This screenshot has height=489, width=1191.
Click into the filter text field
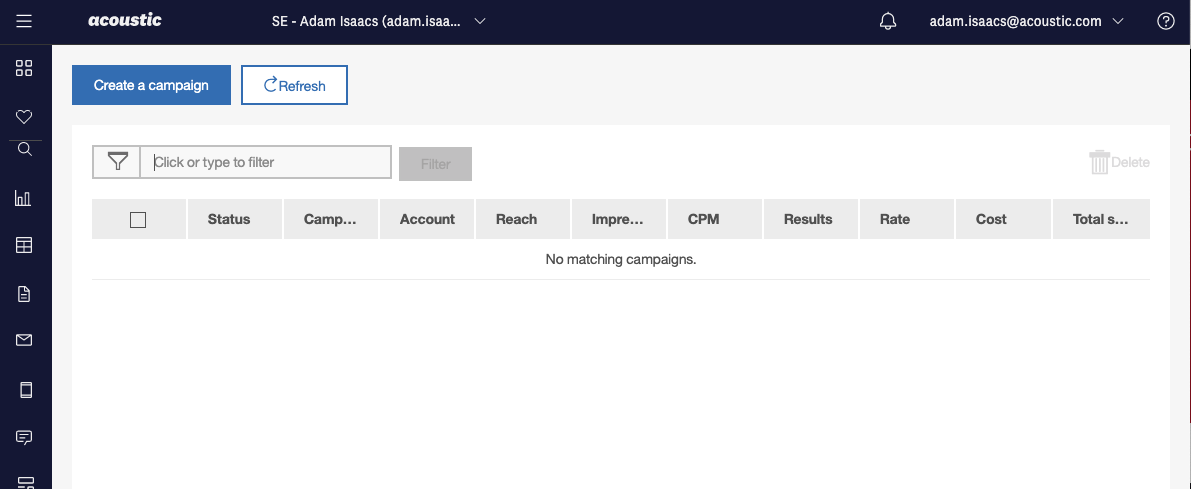click(268, 162)
